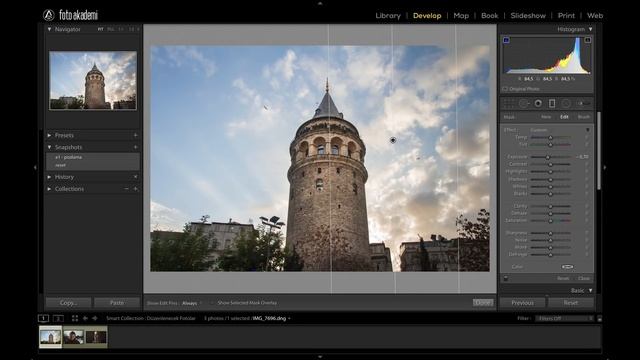Screen dimensions: 640x360
Task: Click the Exposure slider handle
Action: coord(548,157)
